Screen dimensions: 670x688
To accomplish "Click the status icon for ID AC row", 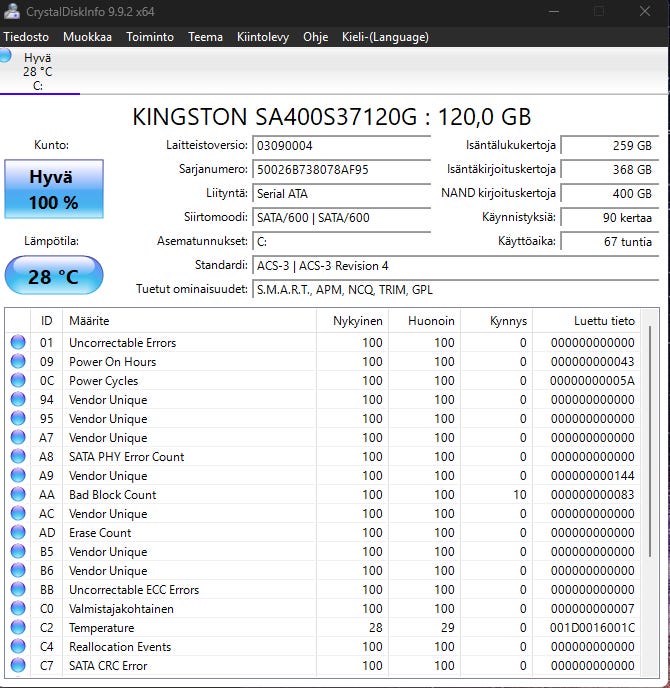I will pos(18,513).
